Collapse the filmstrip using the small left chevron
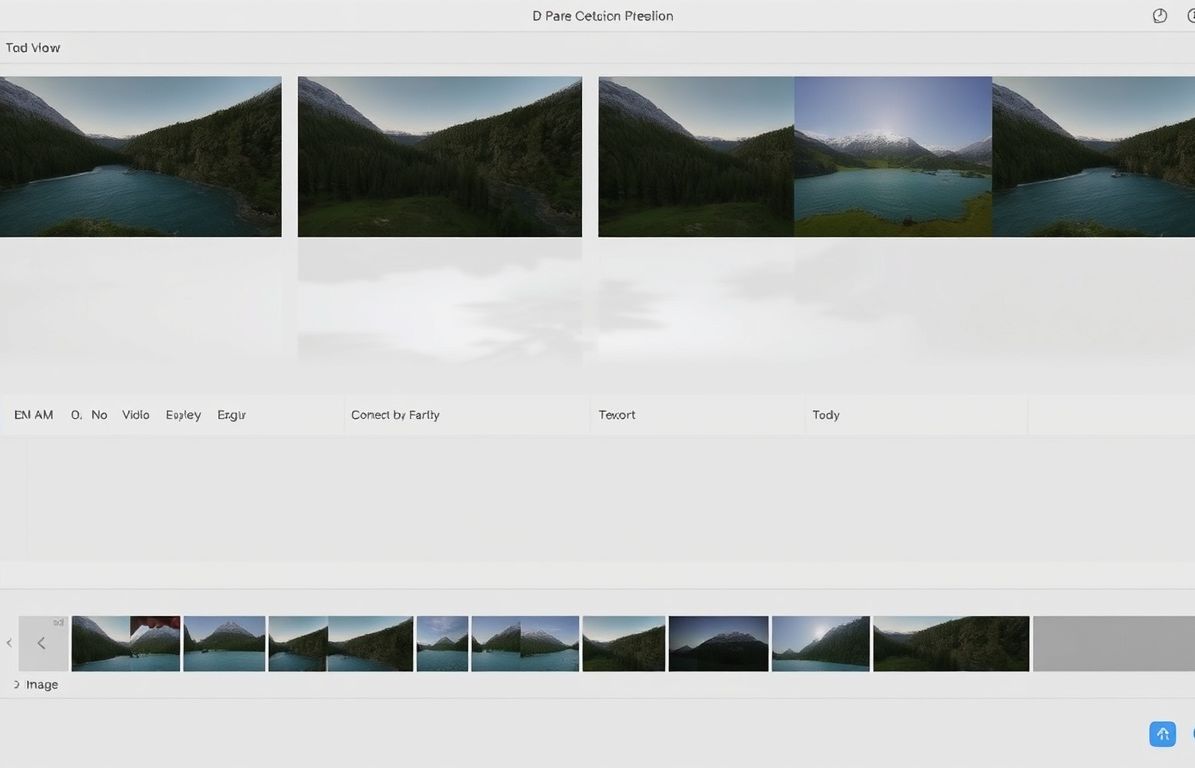The image size is (1195, 768). click(x=9, y=643)
